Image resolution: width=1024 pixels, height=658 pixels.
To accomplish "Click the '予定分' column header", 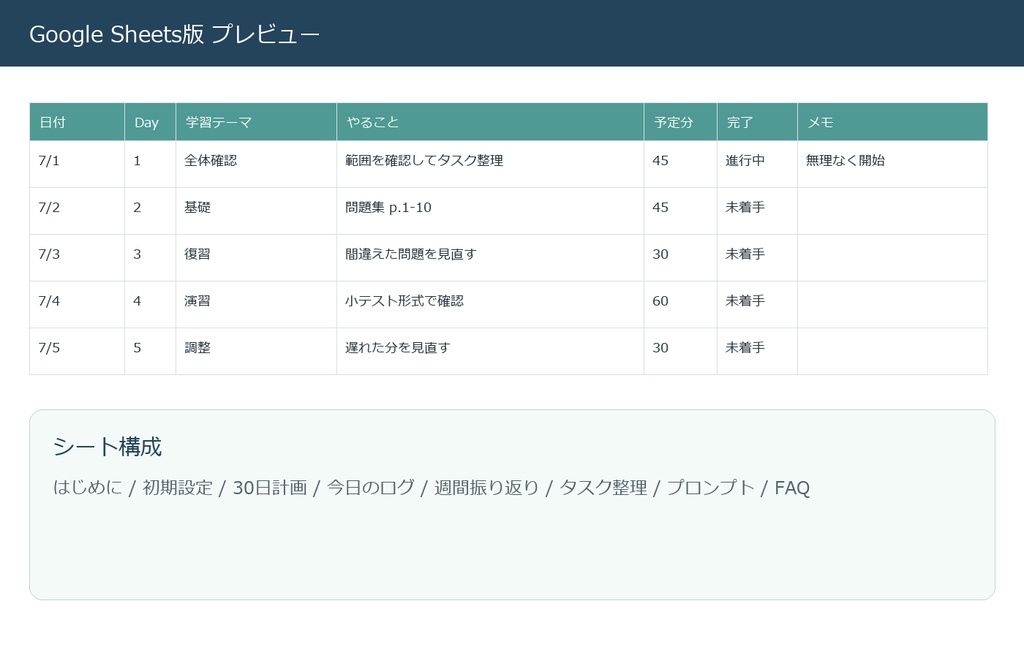I will coord(680,122).
